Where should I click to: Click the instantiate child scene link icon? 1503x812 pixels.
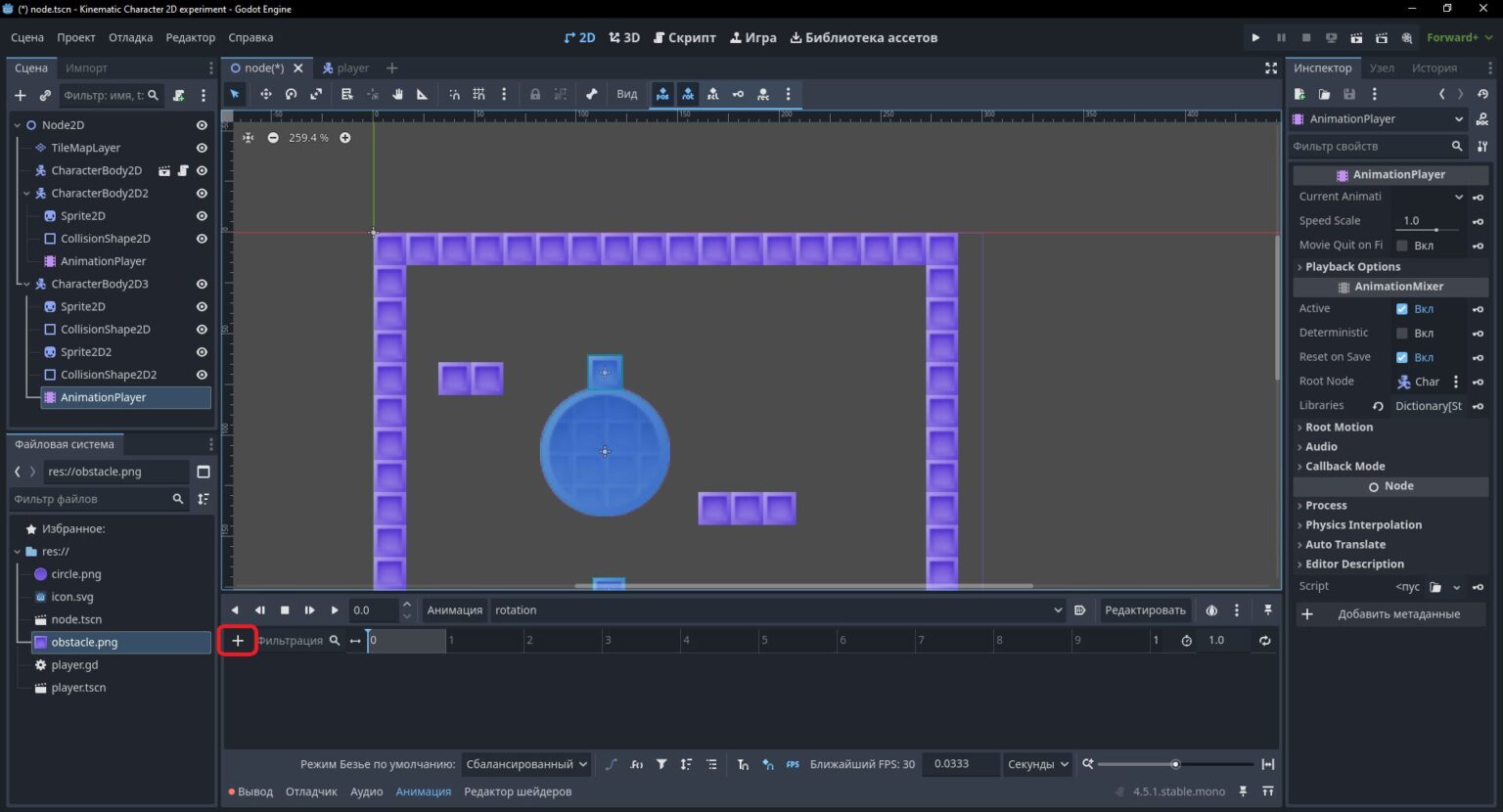(x=45, y=95)
